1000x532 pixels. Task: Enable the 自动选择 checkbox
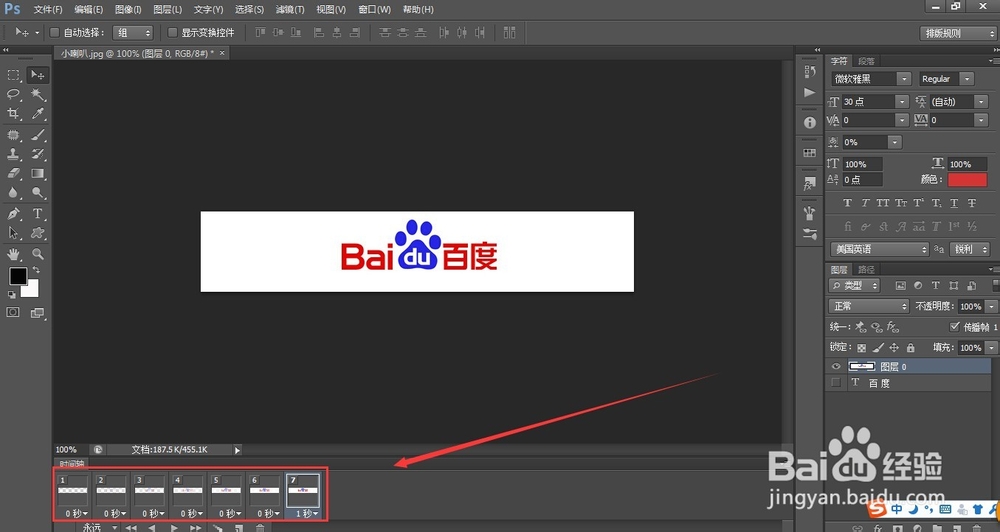[55, 33]
